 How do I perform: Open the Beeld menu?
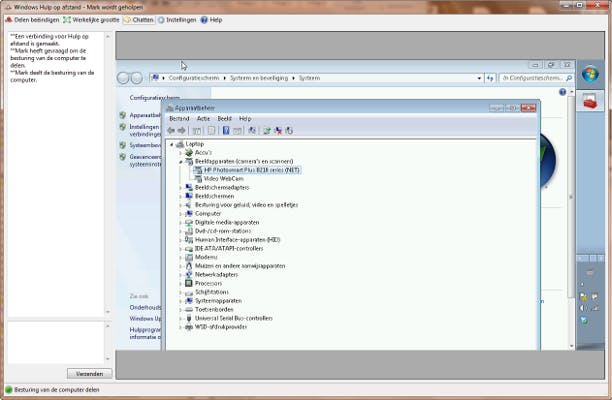224,119
